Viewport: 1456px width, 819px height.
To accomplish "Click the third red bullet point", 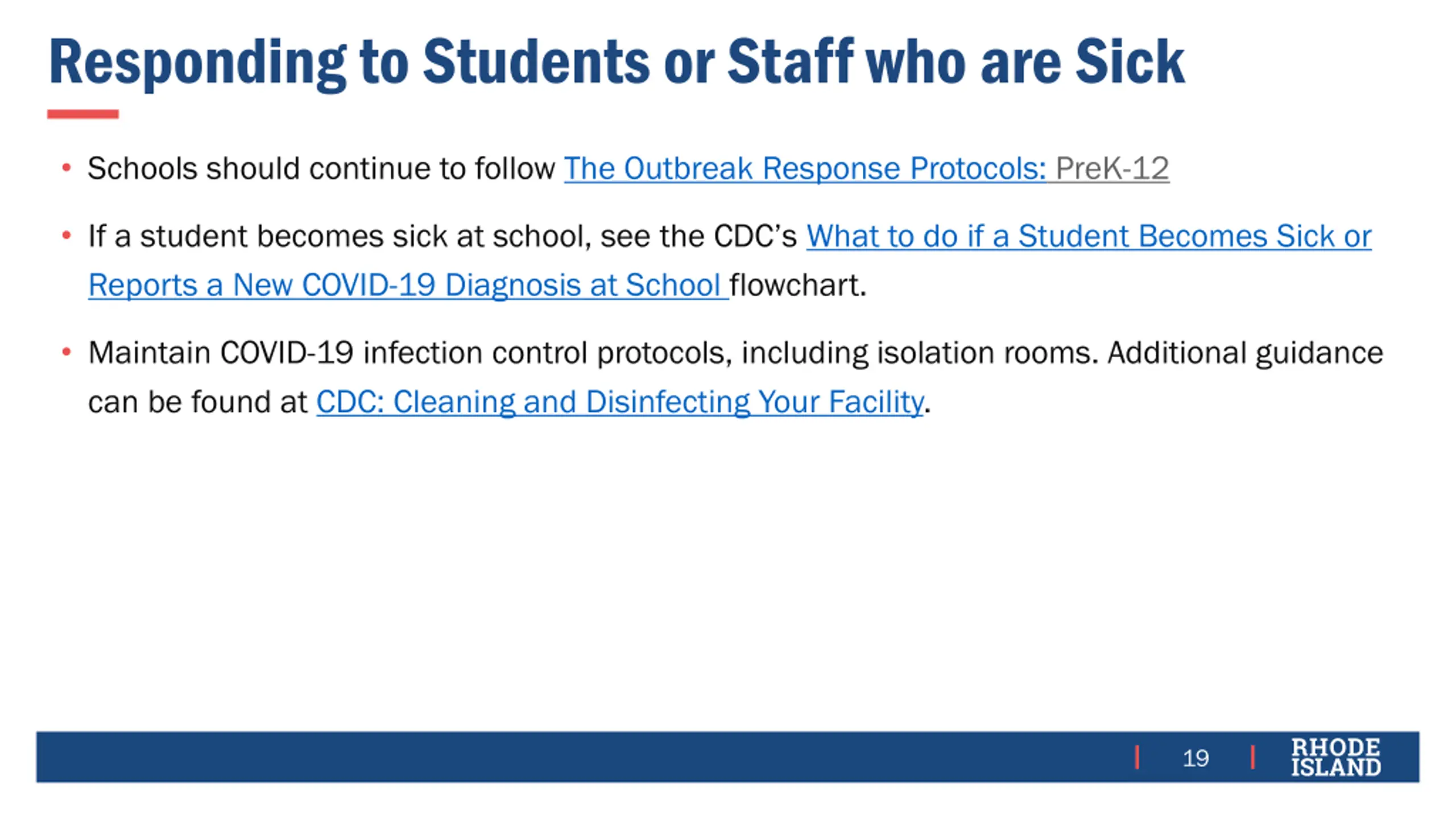I will 67,353.
